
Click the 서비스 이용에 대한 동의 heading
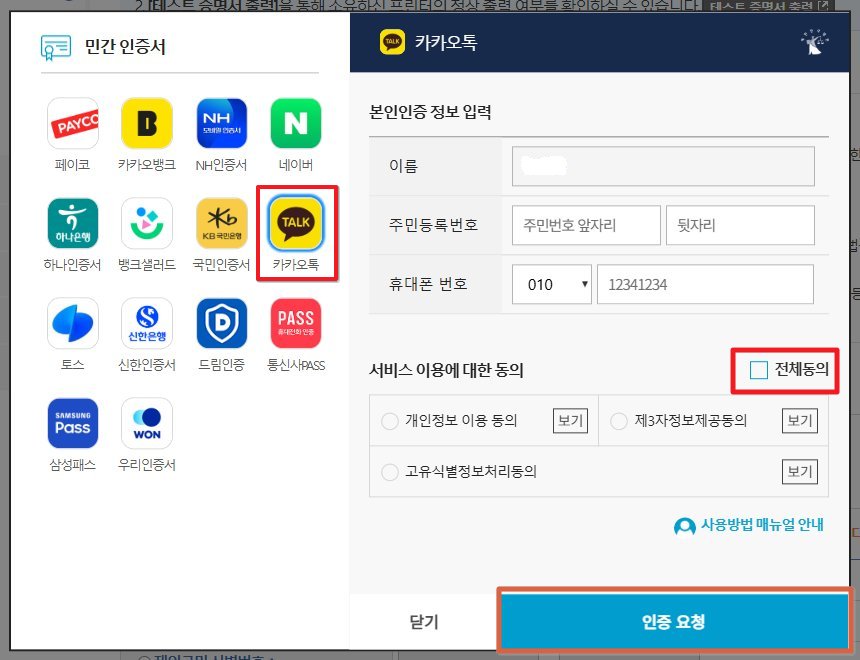point(446,370)
